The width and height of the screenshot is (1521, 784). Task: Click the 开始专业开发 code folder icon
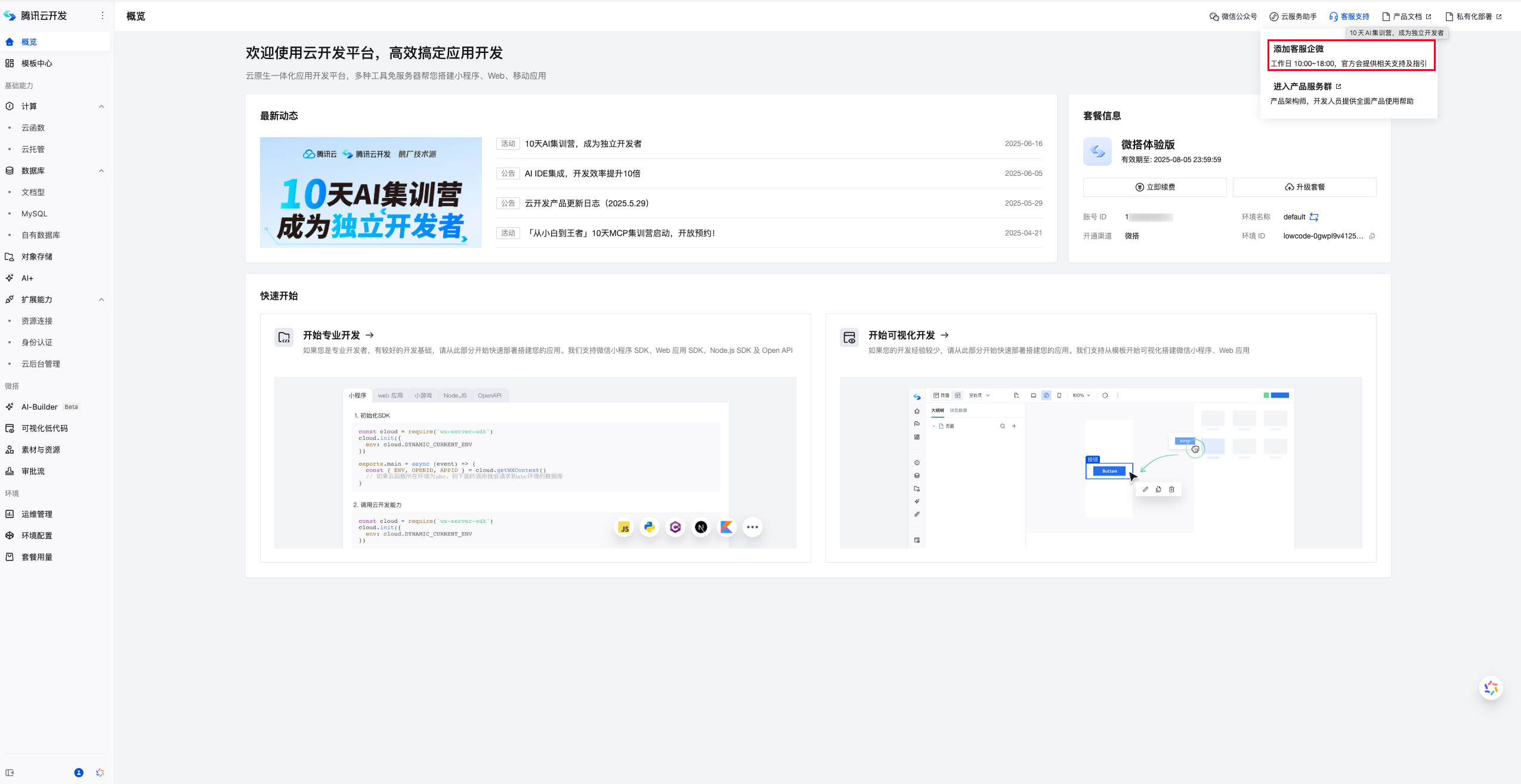(284, 337)
